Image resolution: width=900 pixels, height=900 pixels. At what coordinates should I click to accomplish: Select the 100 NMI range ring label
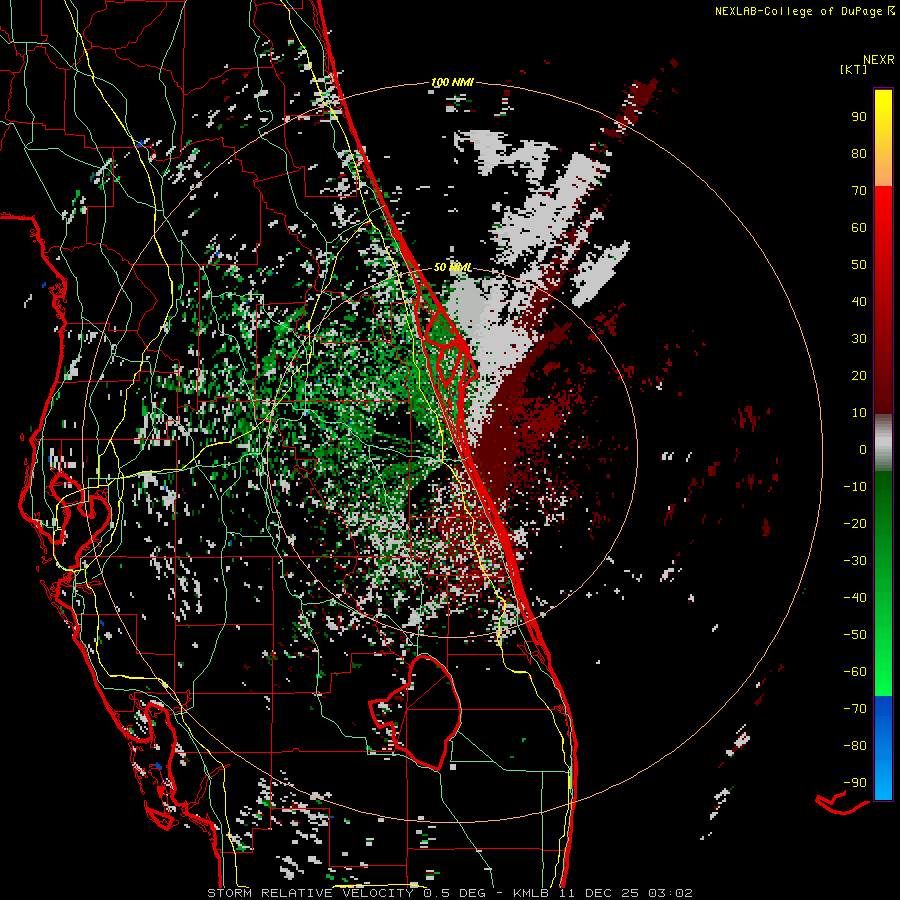click(452, 82)
